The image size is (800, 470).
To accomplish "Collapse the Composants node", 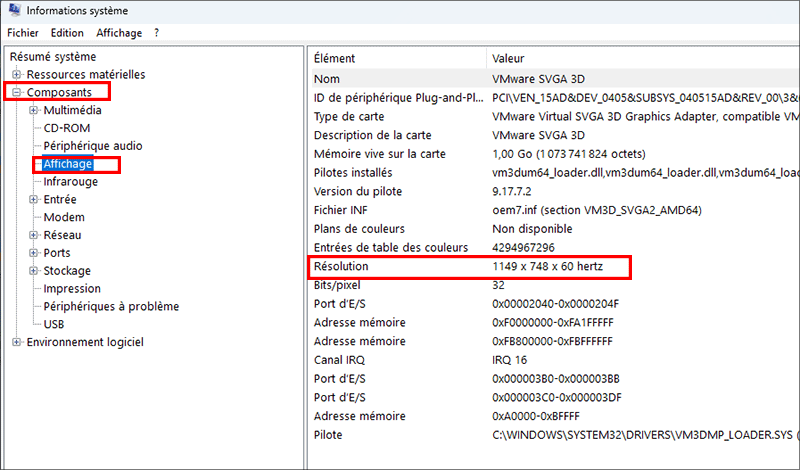I will (x=17, y=92).
